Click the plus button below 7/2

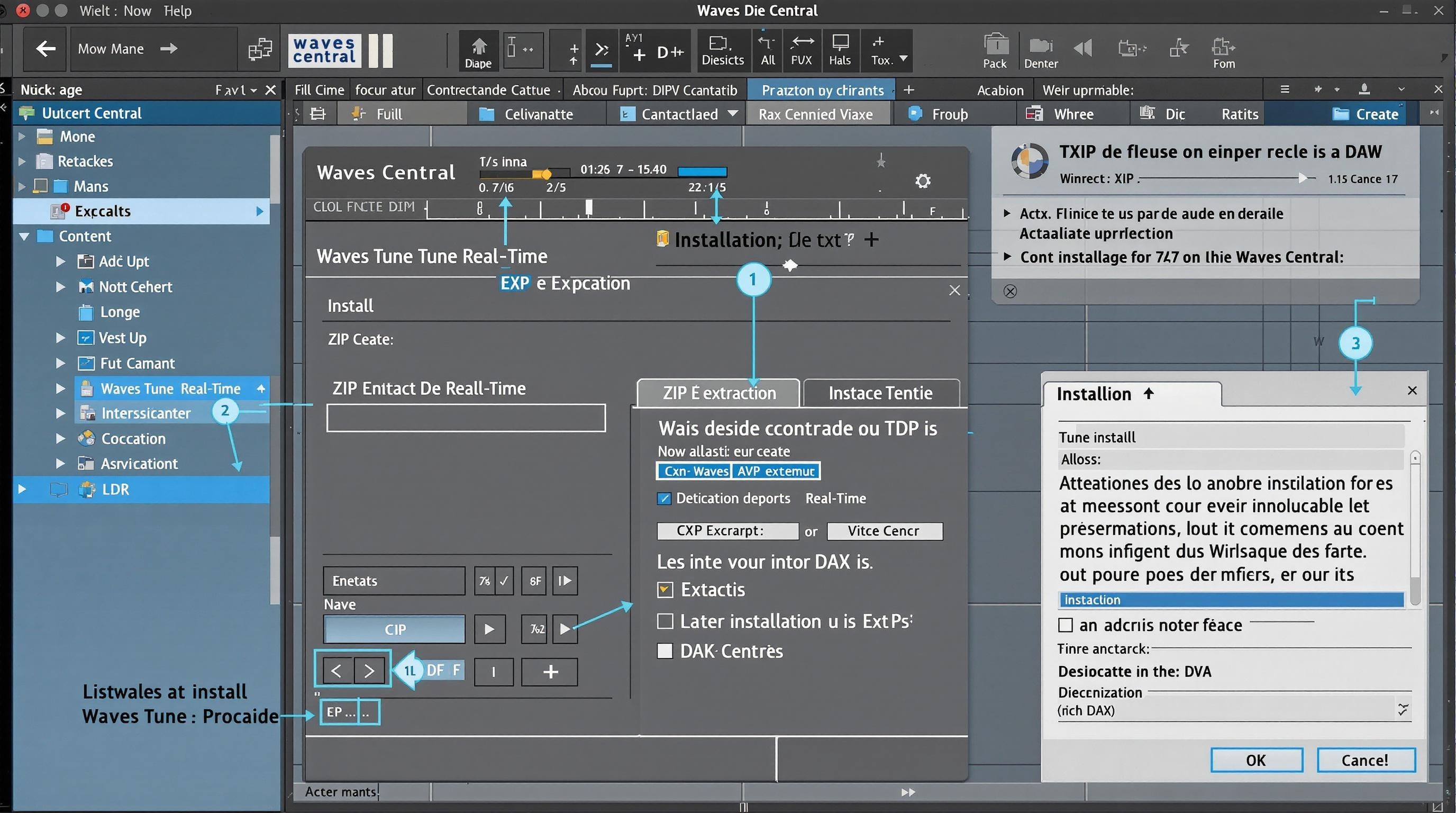(550, 671)
